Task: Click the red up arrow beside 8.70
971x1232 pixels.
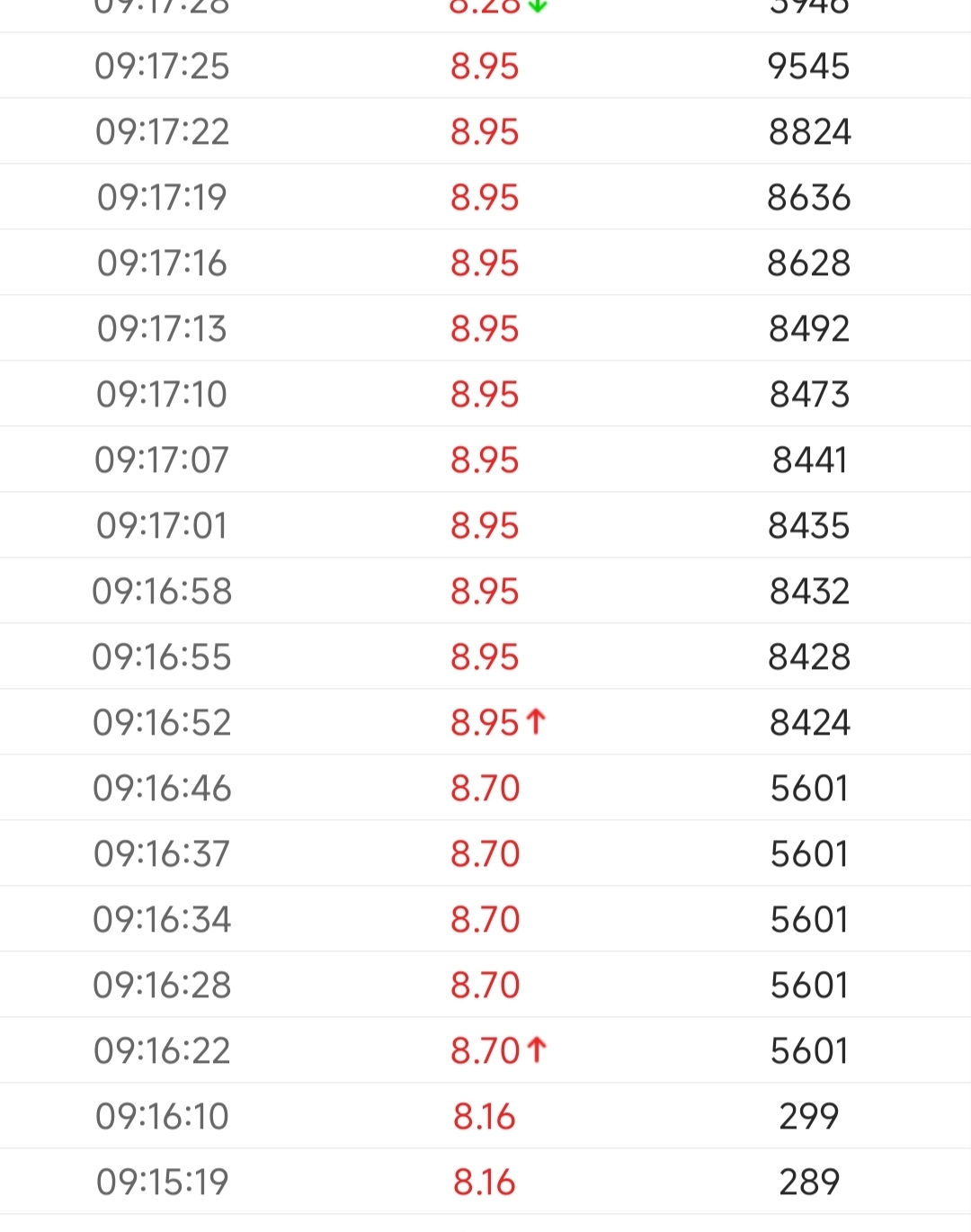Action: 537,1049
